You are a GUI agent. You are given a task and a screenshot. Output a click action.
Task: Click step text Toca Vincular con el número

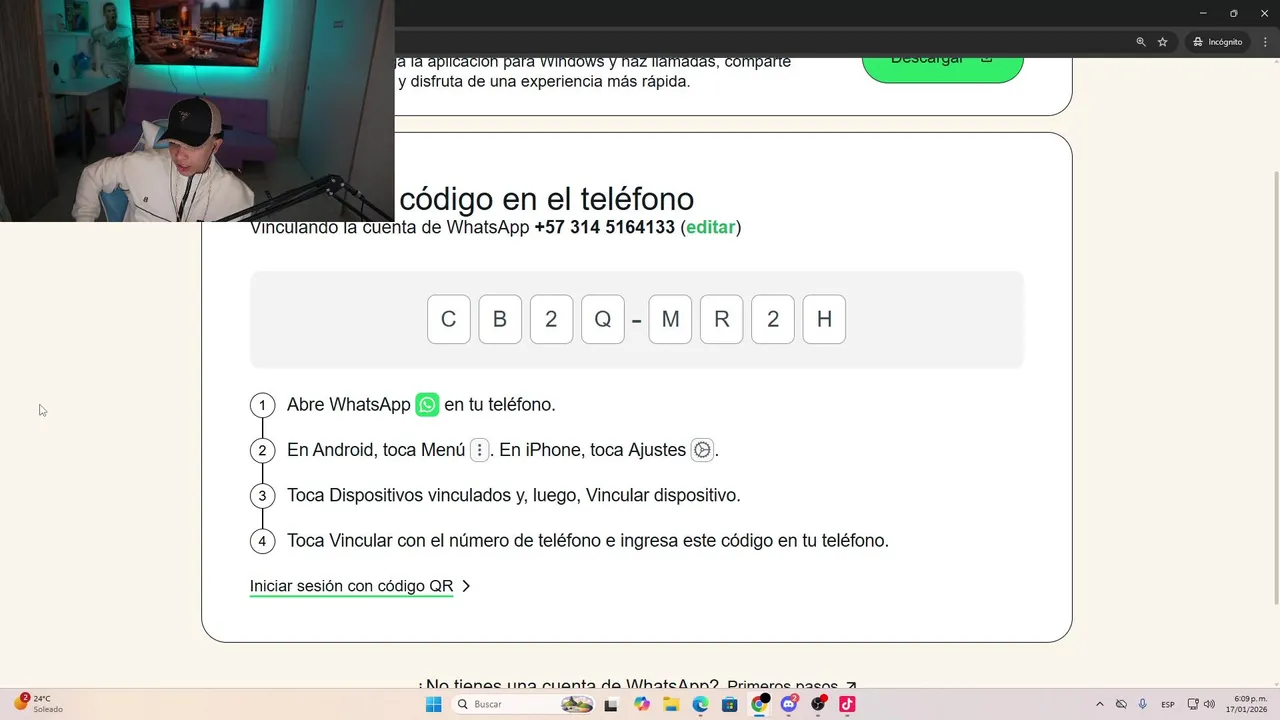click(x=588, y=540)
